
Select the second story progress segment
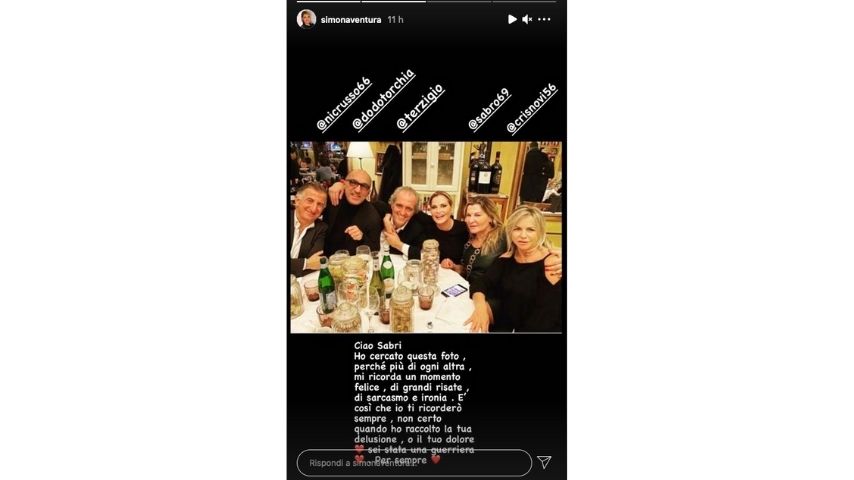(x=393, y=2)
